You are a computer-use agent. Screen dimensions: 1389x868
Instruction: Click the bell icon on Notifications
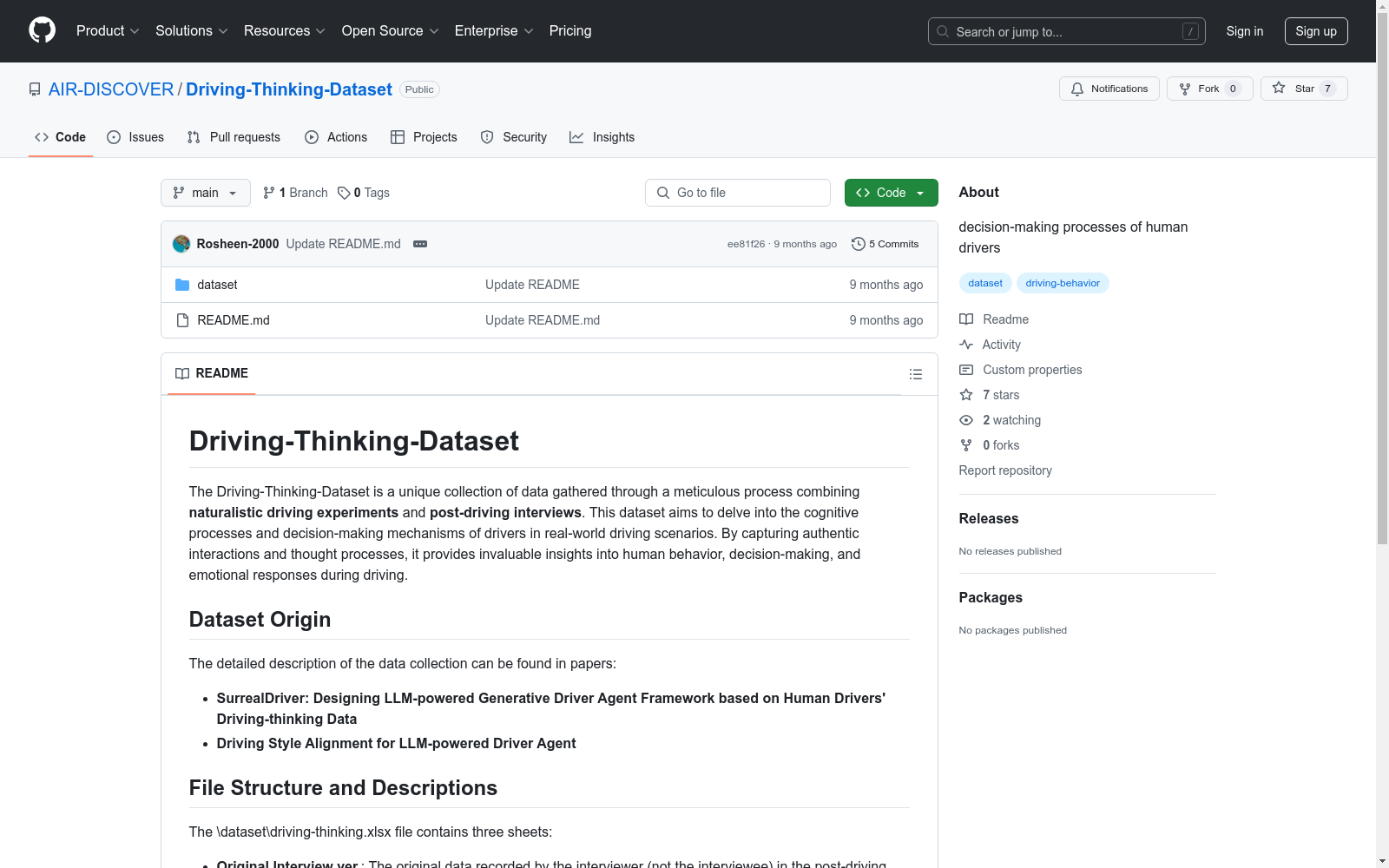(1077, 89)
